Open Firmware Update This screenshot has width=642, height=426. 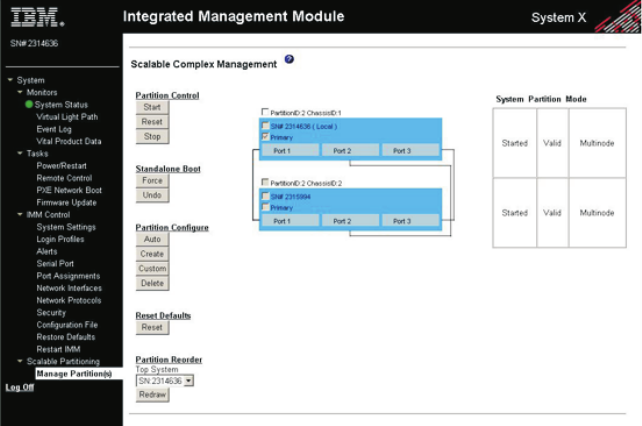[66, 203]
